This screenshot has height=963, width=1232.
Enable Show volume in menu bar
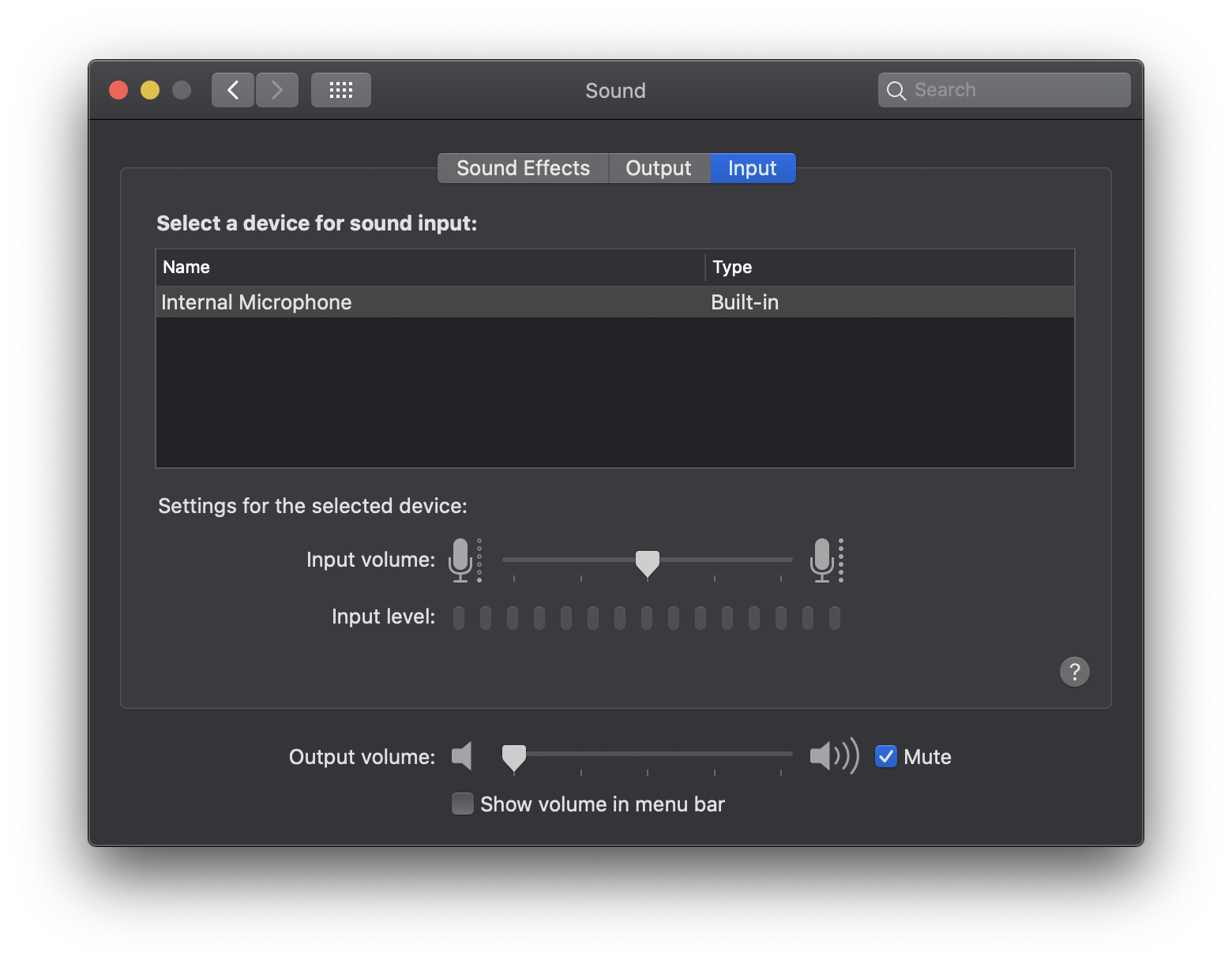463,804
